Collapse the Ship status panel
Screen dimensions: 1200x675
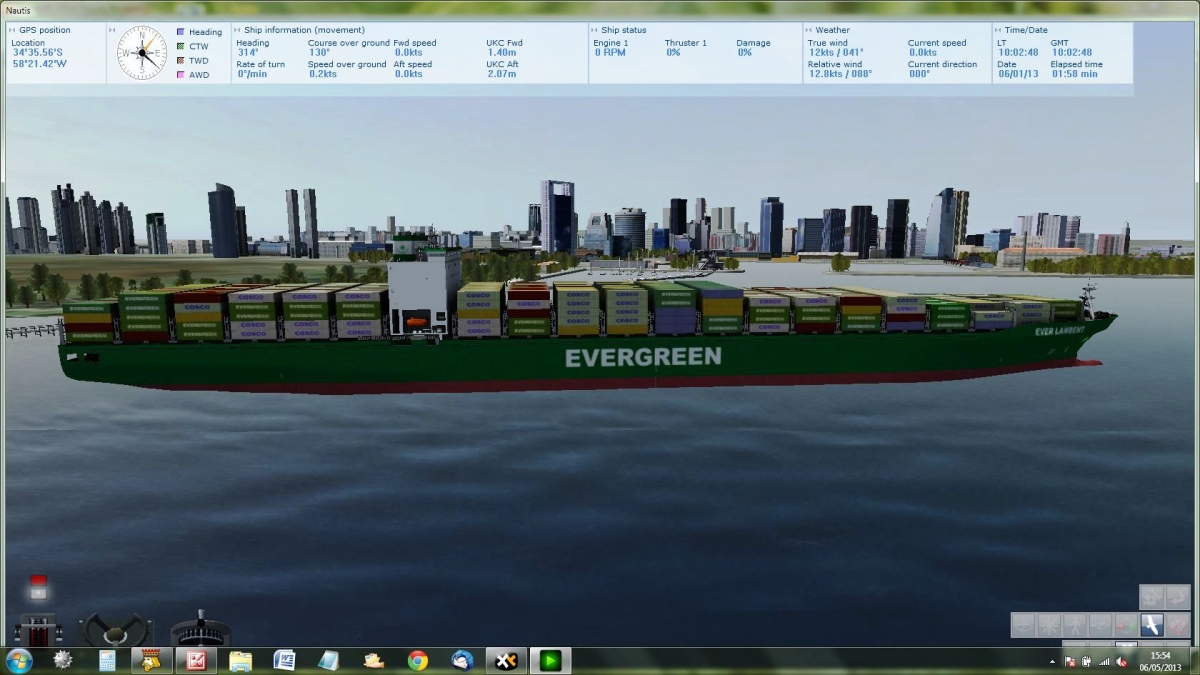pyautogui.click(x=595, y=30)
